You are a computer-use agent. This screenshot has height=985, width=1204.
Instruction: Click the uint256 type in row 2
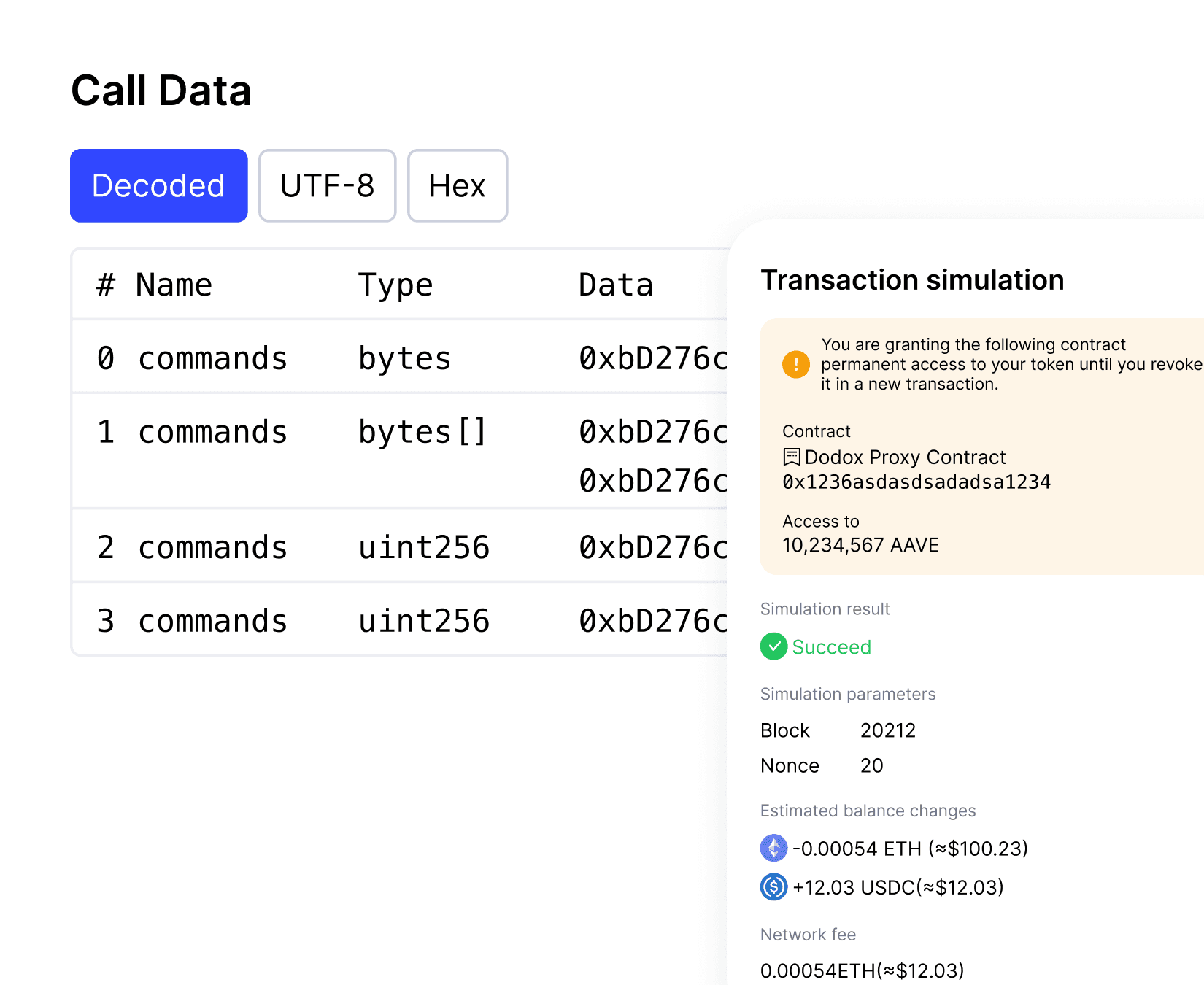(x=424, y=547)
